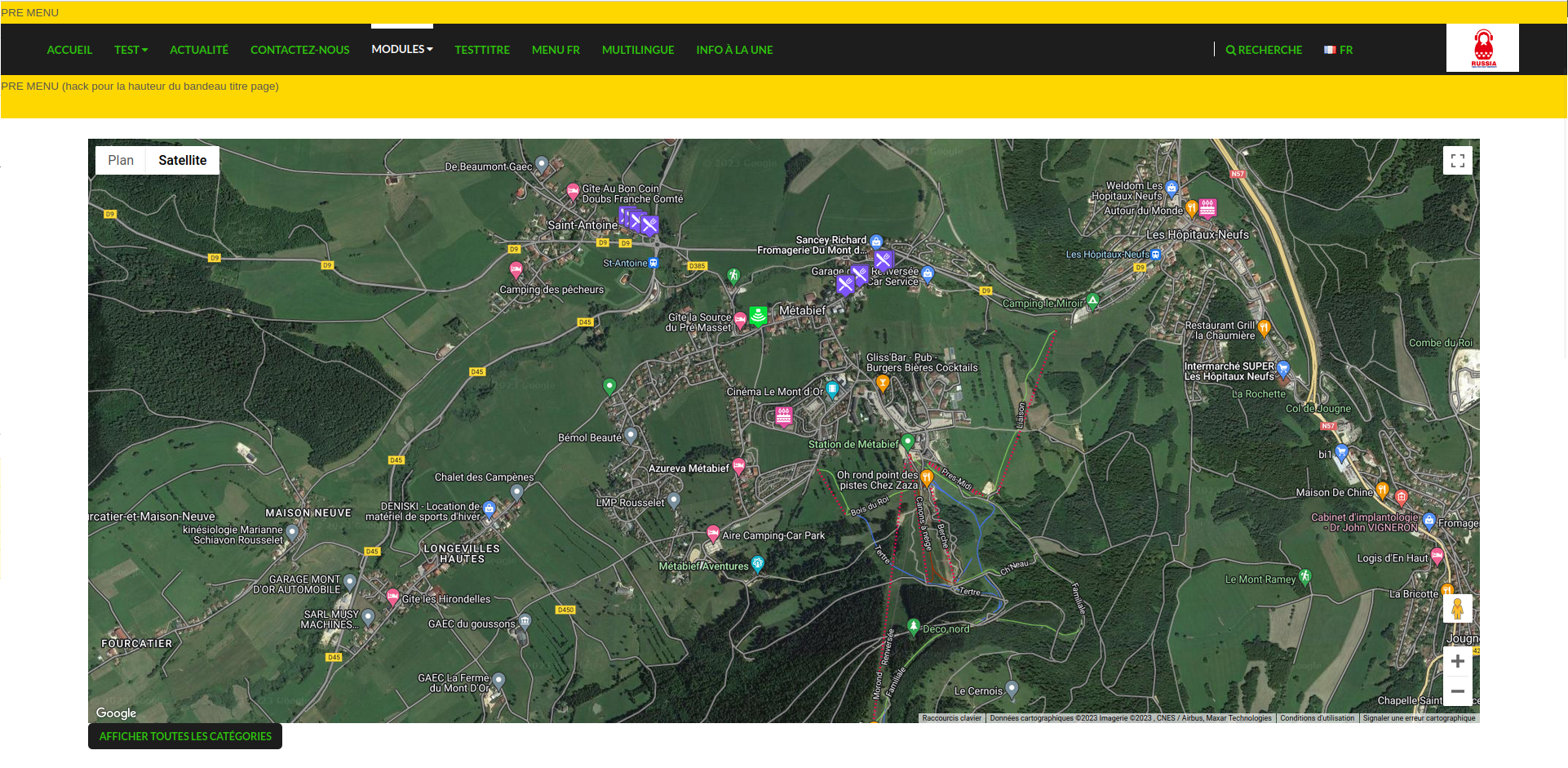1568x768 pixels.
Task: Click the Métabief Aventures marker
Action: click(758, 563)
